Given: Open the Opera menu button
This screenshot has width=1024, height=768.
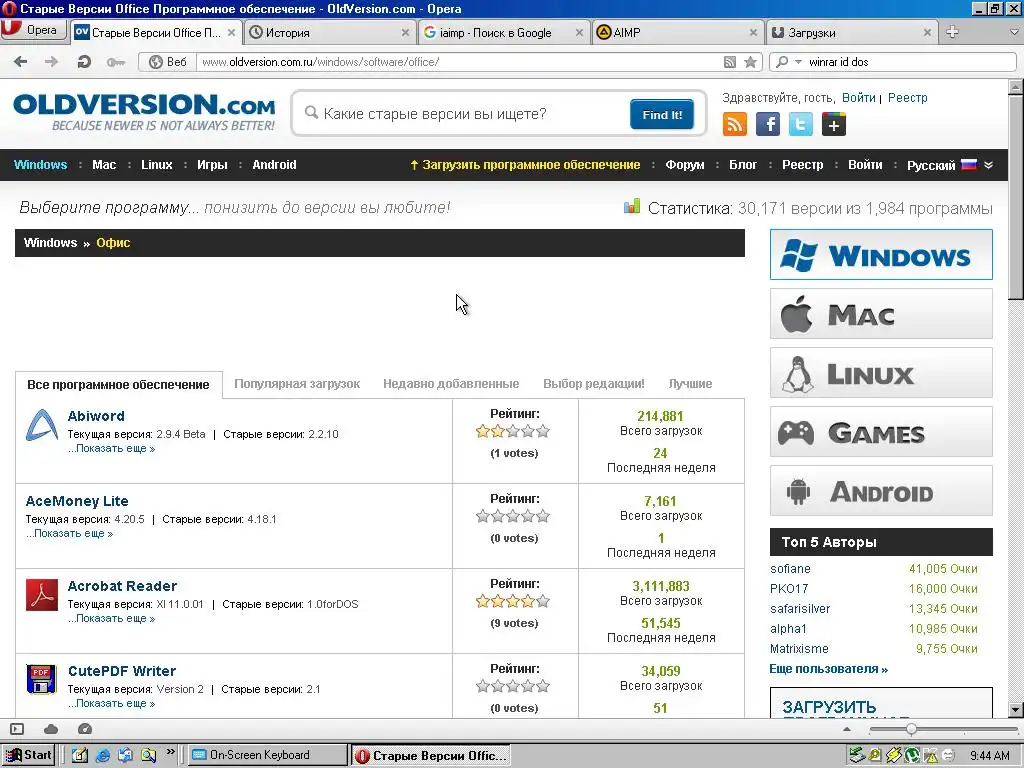Looking at the screenshot, I should pyautogui.click(x=33, y=31).
